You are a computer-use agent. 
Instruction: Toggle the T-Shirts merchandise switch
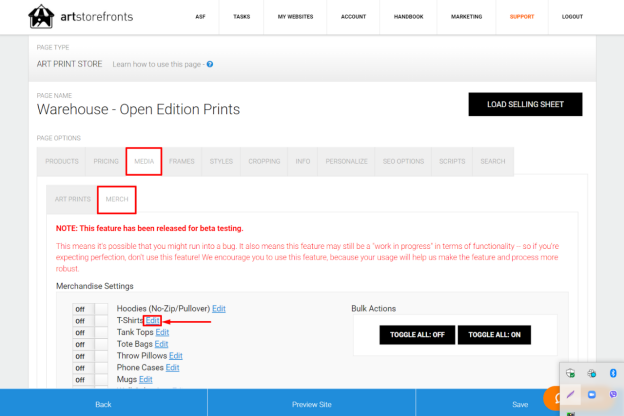tap(90, 321)
